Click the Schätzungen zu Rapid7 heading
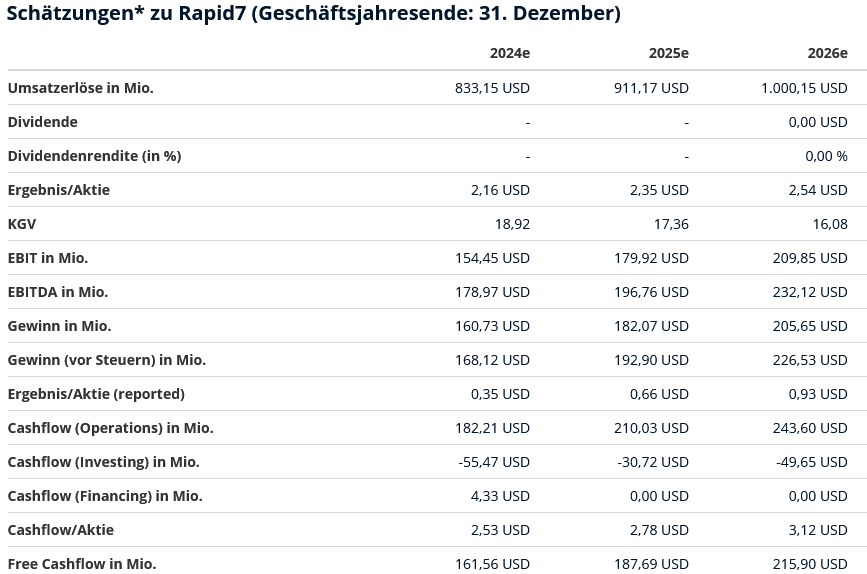This screenshot has width=867, height=574. point(314,14)
